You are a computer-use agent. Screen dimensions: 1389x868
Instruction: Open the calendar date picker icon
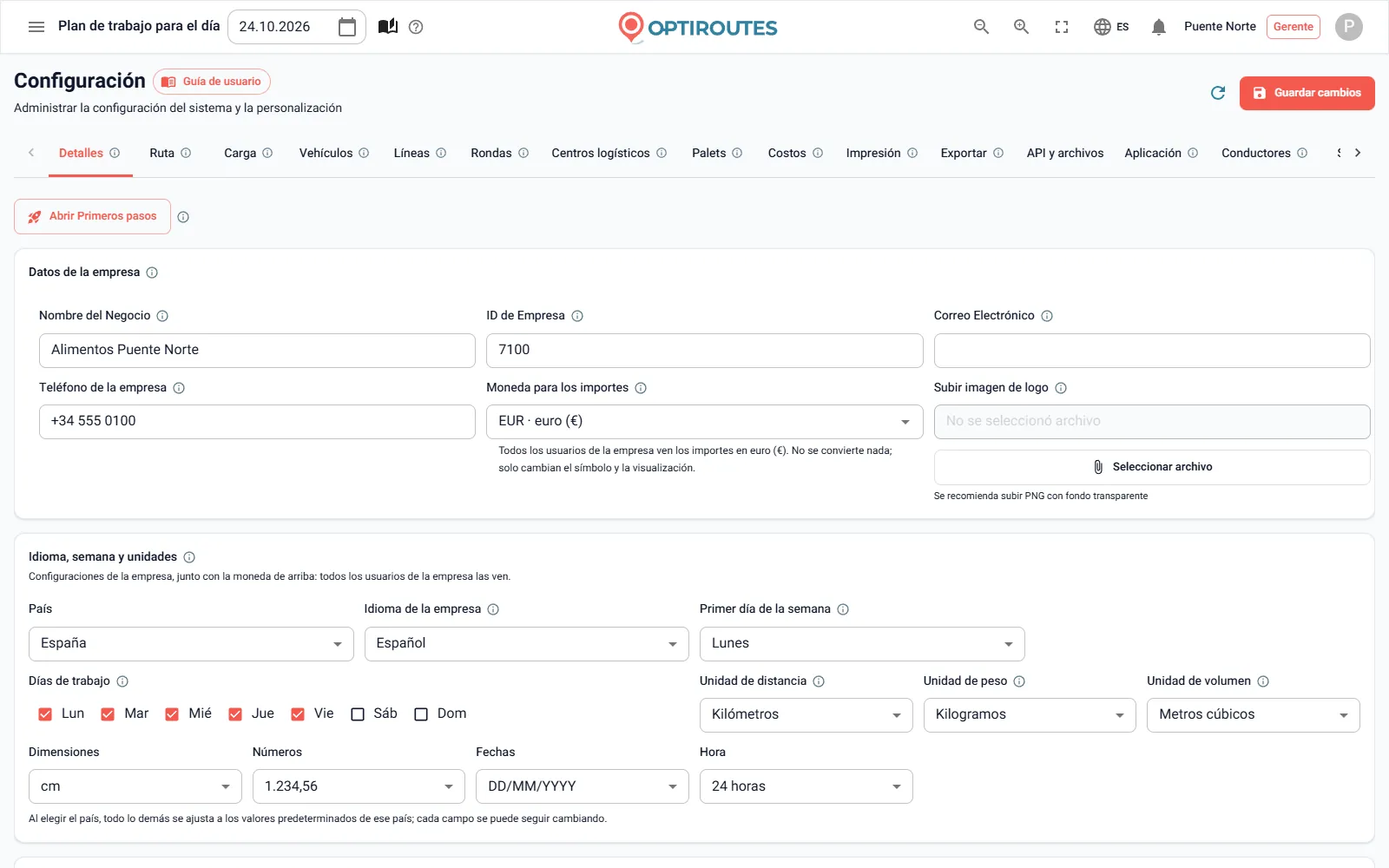tap(347, 27)
